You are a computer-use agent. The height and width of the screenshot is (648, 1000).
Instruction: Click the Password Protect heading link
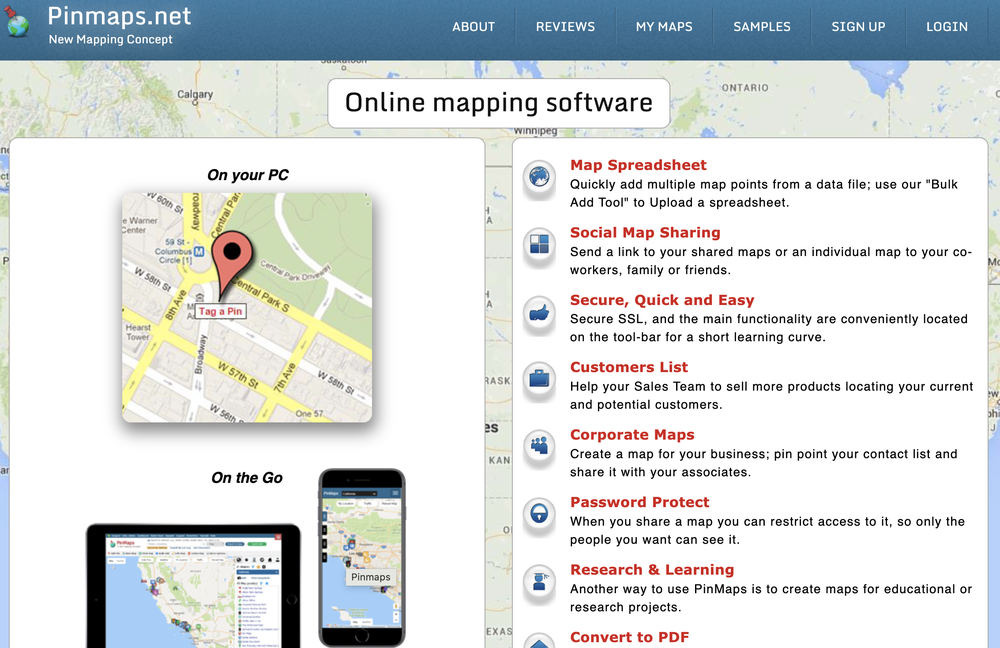point(639,502)
